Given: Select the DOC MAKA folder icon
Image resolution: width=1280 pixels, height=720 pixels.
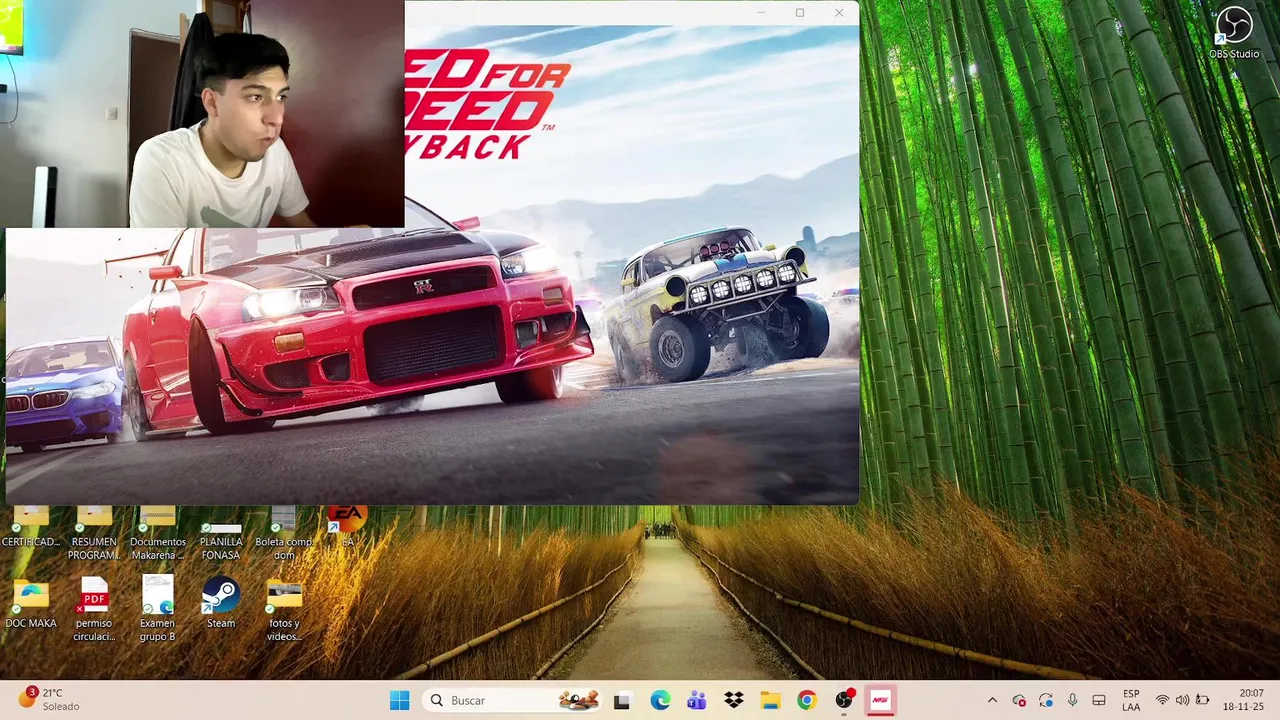Looking at the screenshot, I should (31, 603).
